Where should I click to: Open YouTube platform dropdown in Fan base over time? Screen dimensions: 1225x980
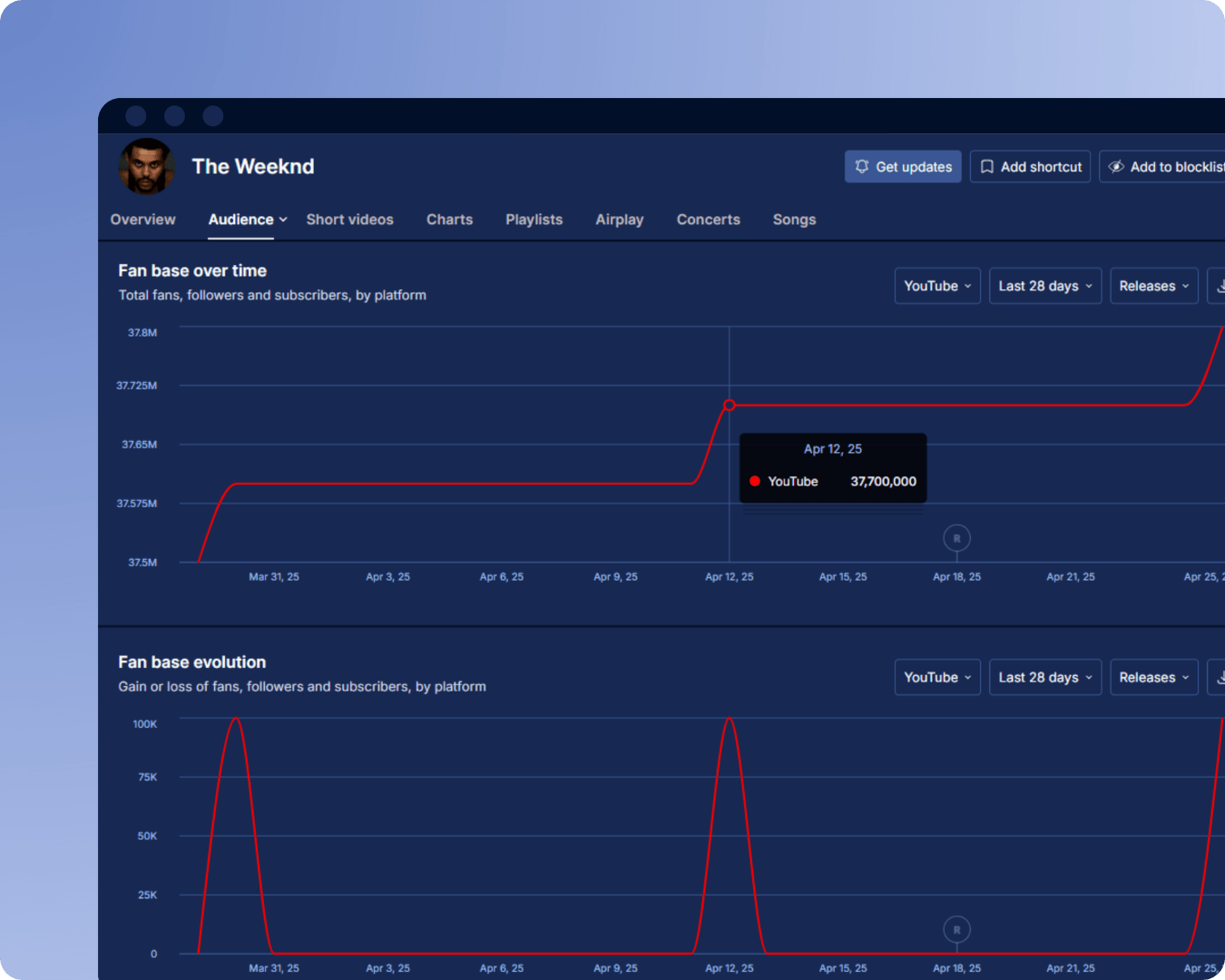(x=936, y=286)
